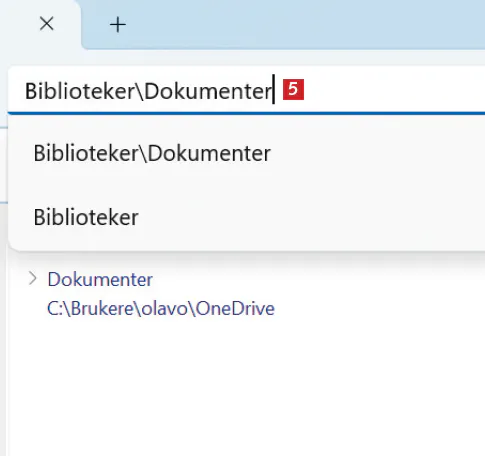
Task: Place cursor in word Dokumenter of address bar
Action: [209, 91]
